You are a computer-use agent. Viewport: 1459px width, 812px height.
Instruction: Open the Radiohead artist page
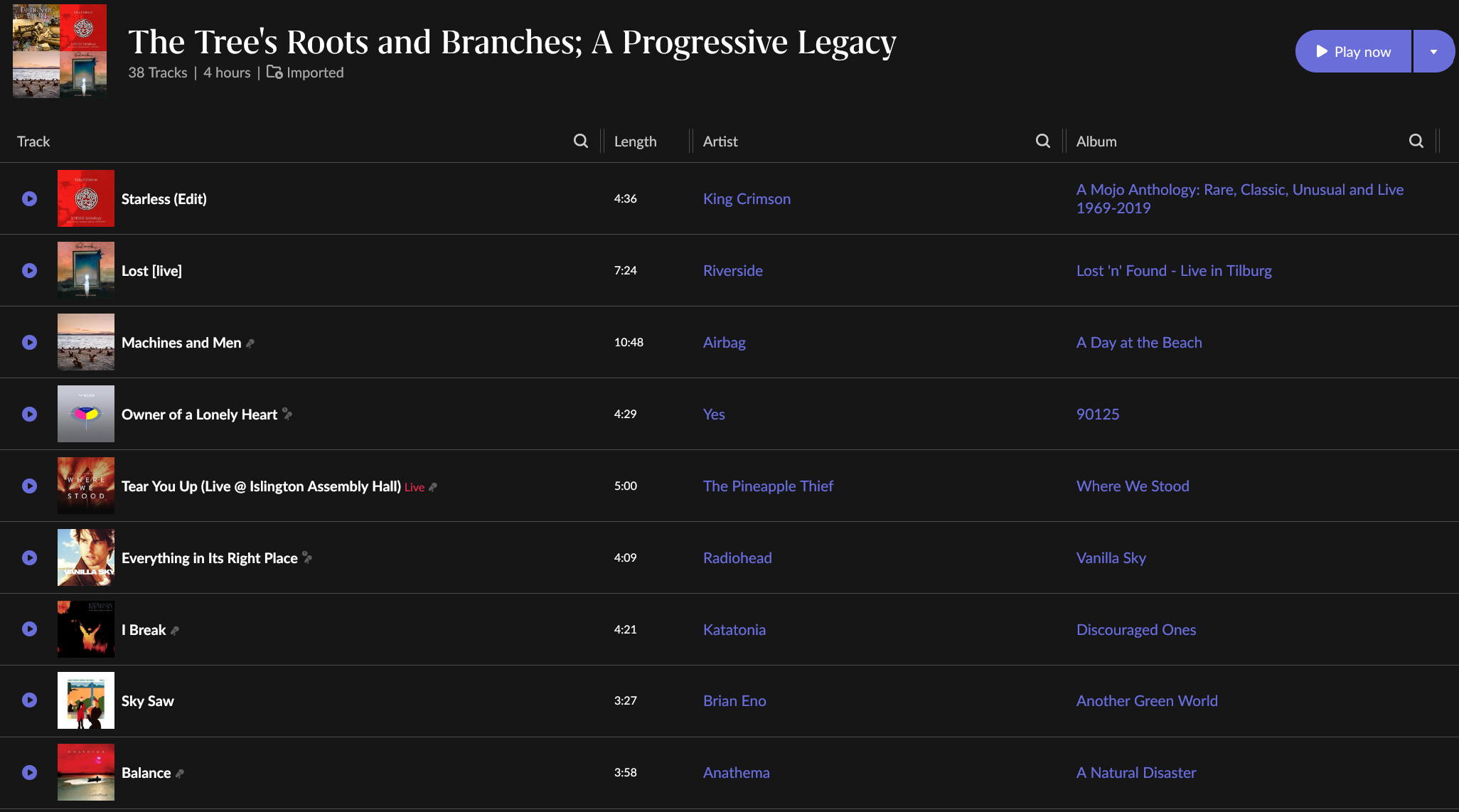coord(737,558)
